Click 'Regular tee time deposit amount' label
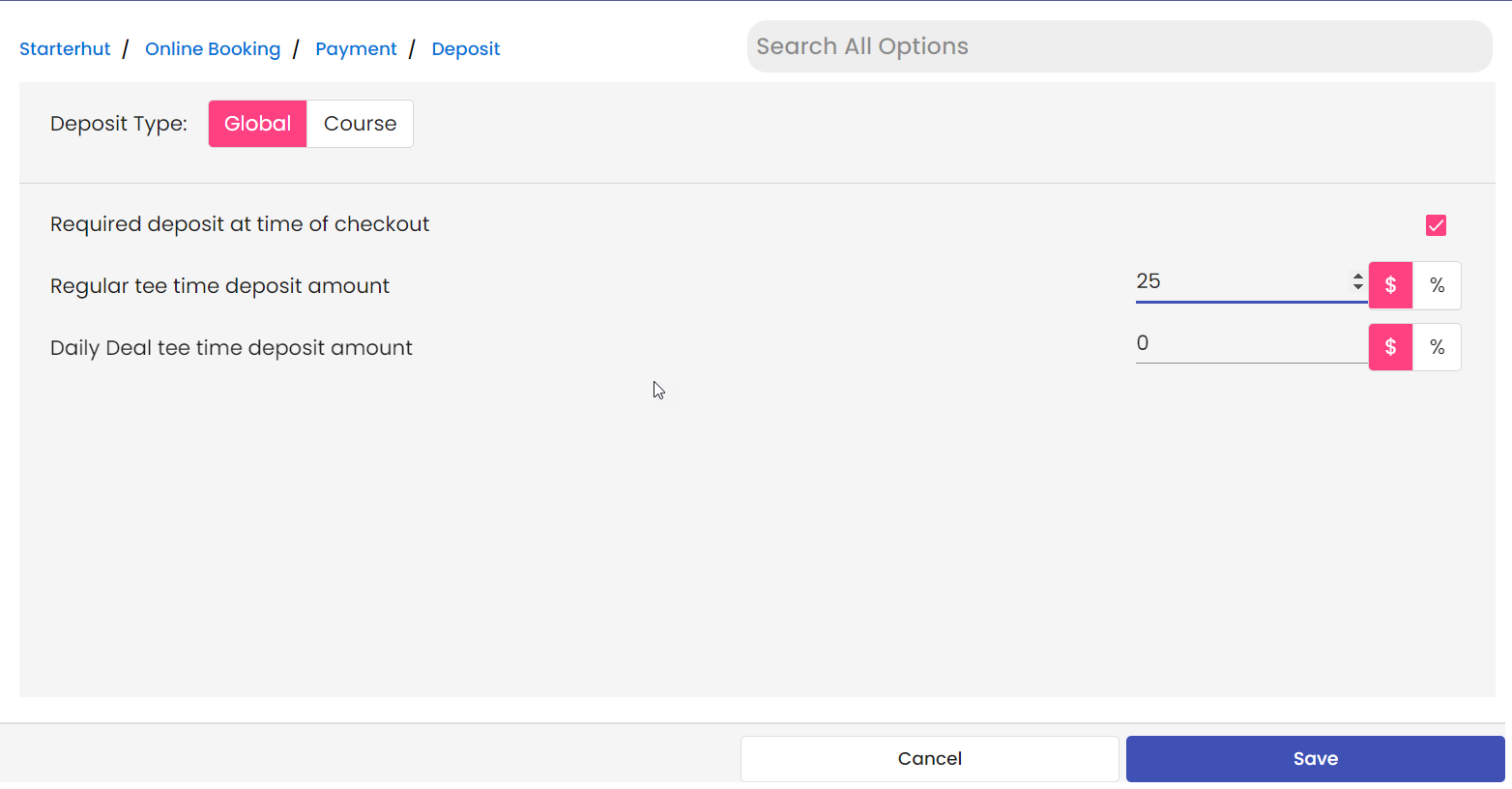 219,286
